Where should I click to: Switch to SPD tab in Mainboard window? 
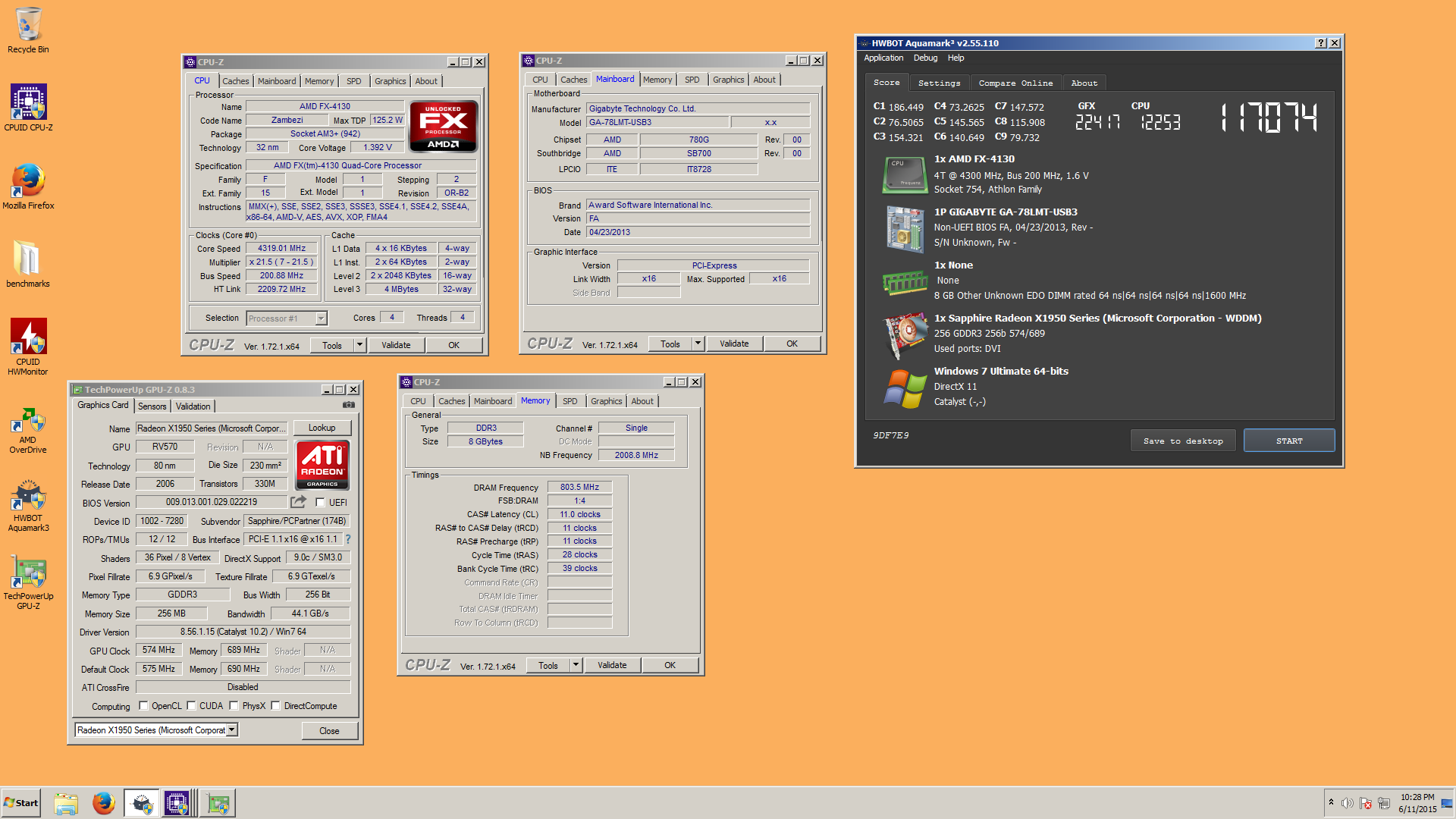pyautogui.click(x=692, y=80)
